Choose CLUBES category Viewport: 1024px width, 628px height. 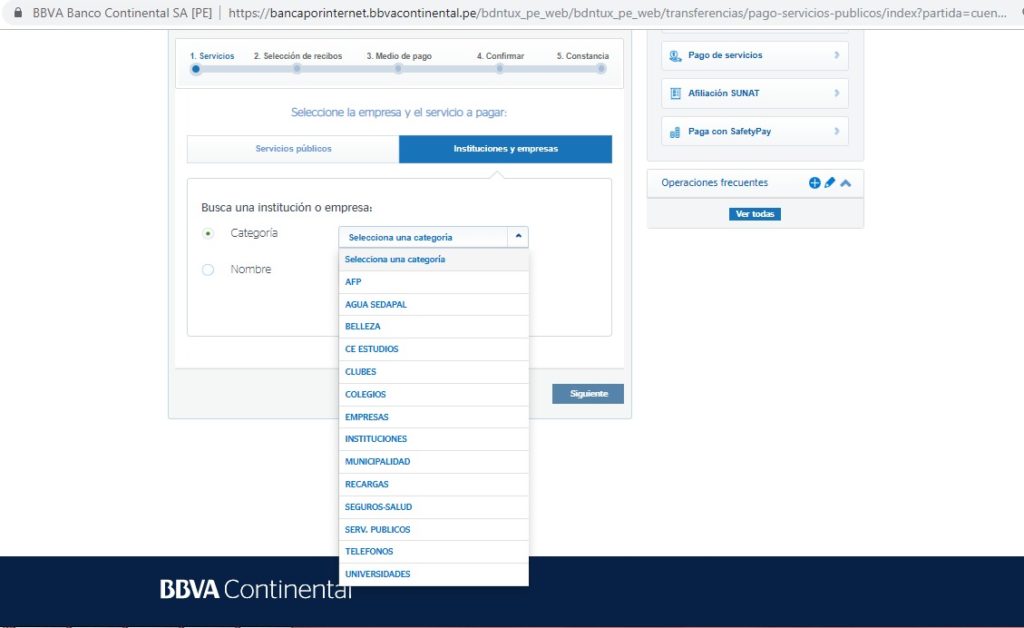434,372
